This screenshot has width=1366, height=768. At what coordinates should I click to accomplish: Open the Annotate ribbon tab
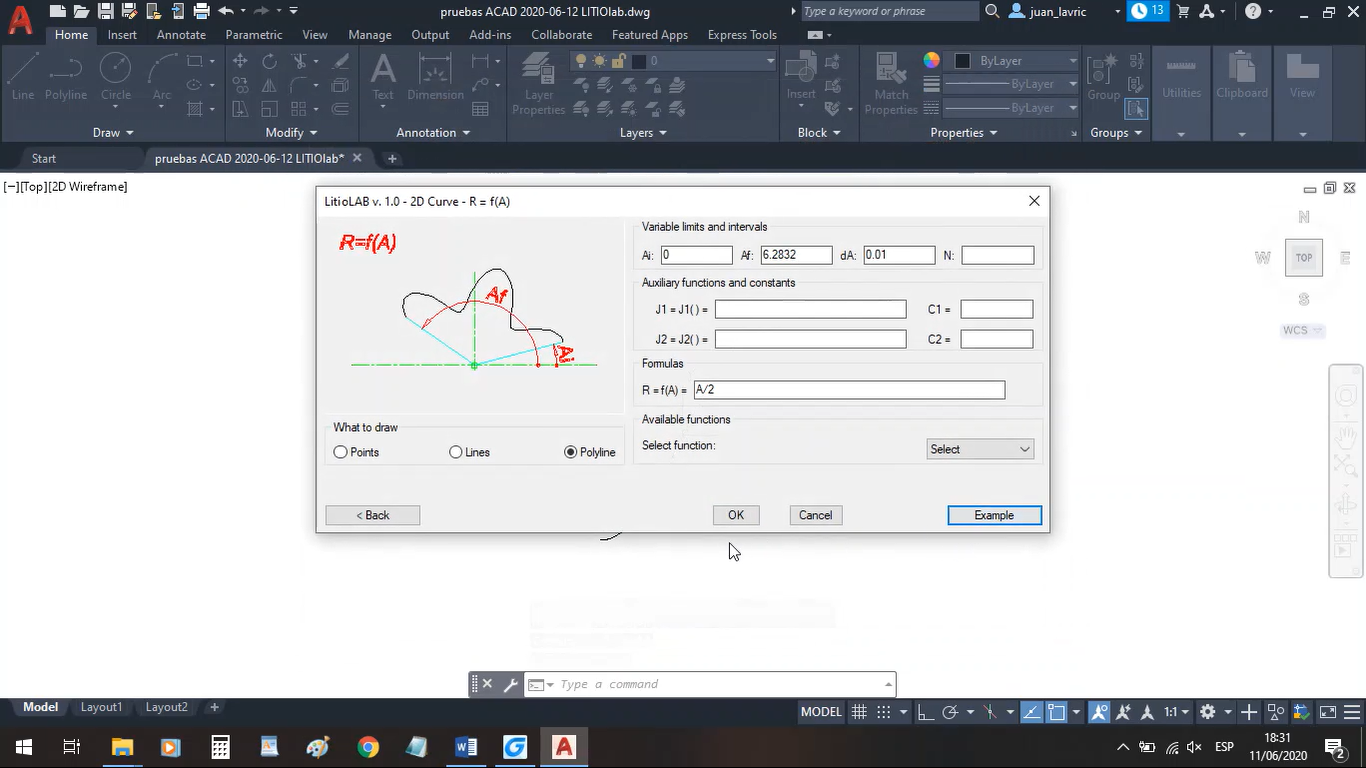(x=181, y=34)
